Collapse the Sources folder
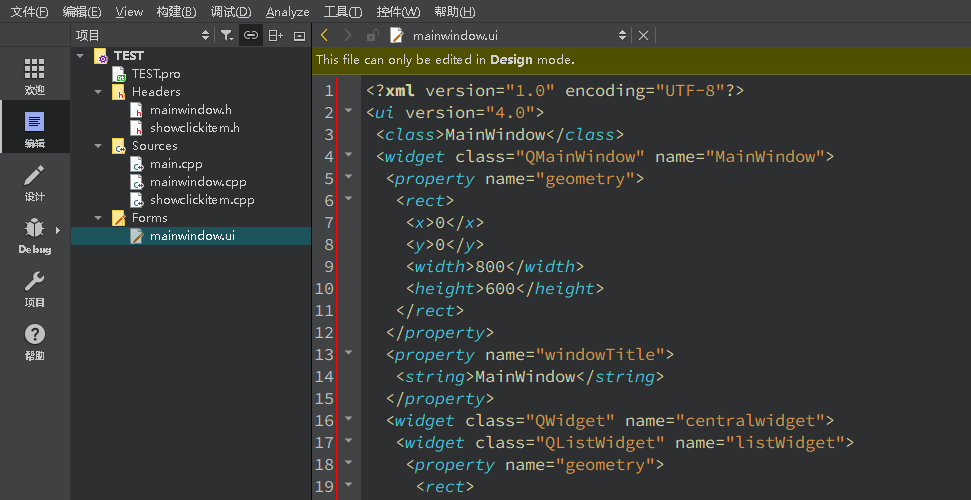This screenshot has width=971, height=500. [98, 146]
